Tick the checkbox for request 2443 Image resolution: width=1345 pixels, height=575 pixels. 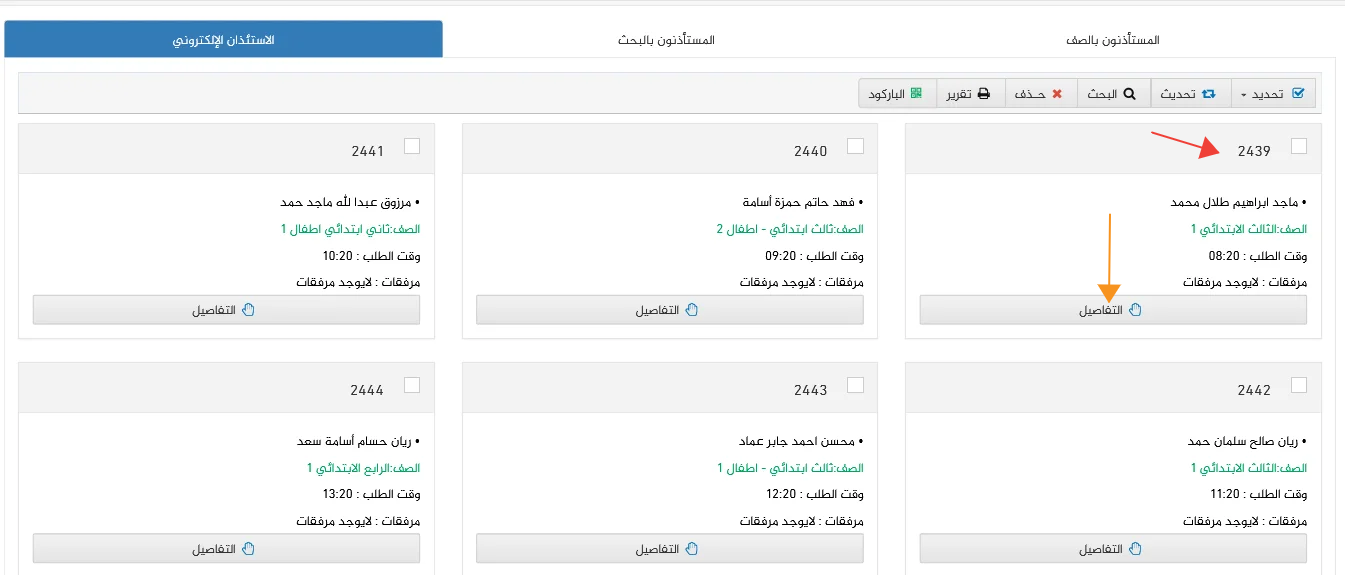pyautogui.click(x=855, y=385)
